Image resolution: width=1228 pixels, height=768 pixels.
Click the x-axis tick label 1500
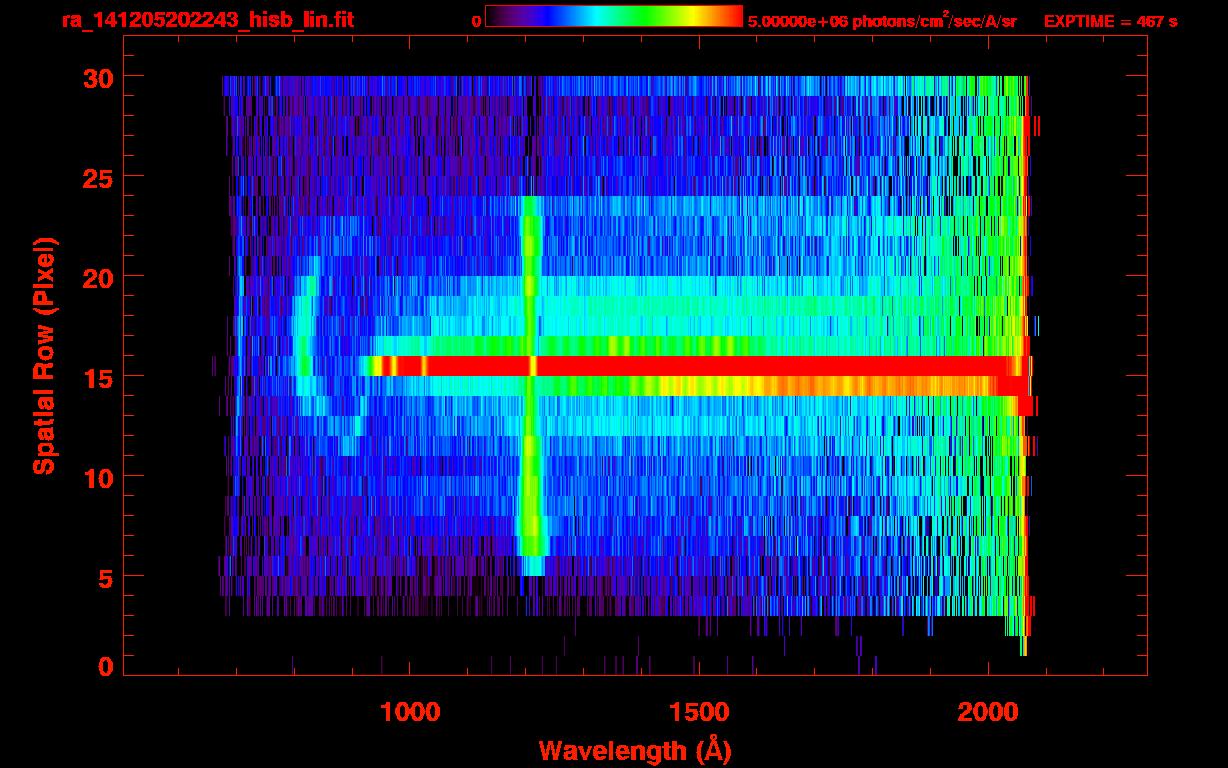coord(699,712)
